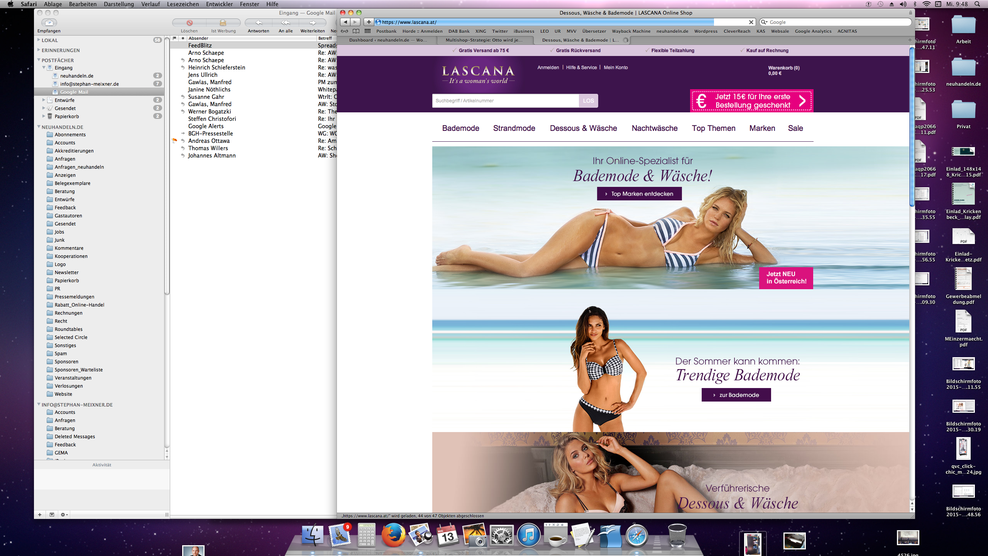Click the Suchbegriff / Artikelnummer search field

[505, 100]
